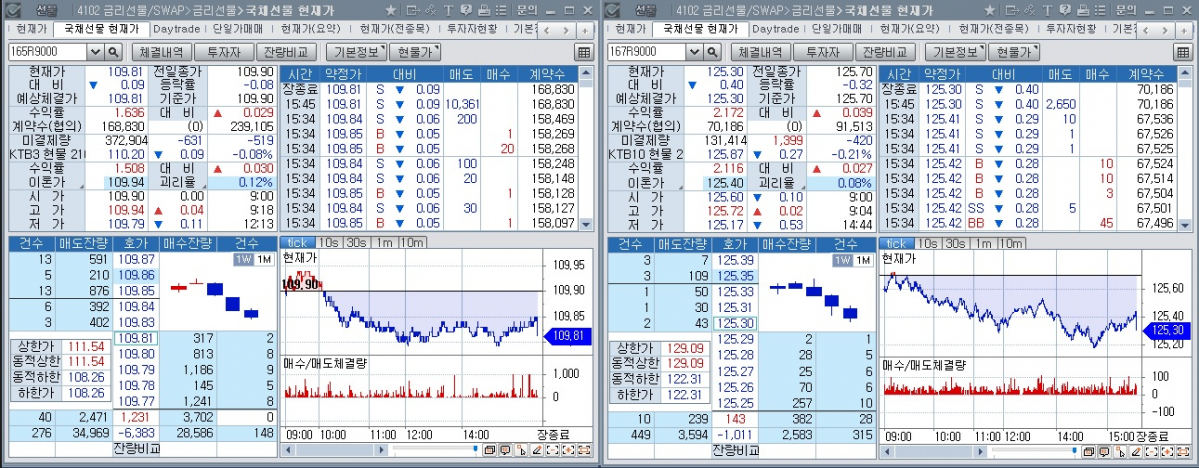Click the font size T icon in left window
Viewport: 1199px width, 468px height.
[448, 11]
